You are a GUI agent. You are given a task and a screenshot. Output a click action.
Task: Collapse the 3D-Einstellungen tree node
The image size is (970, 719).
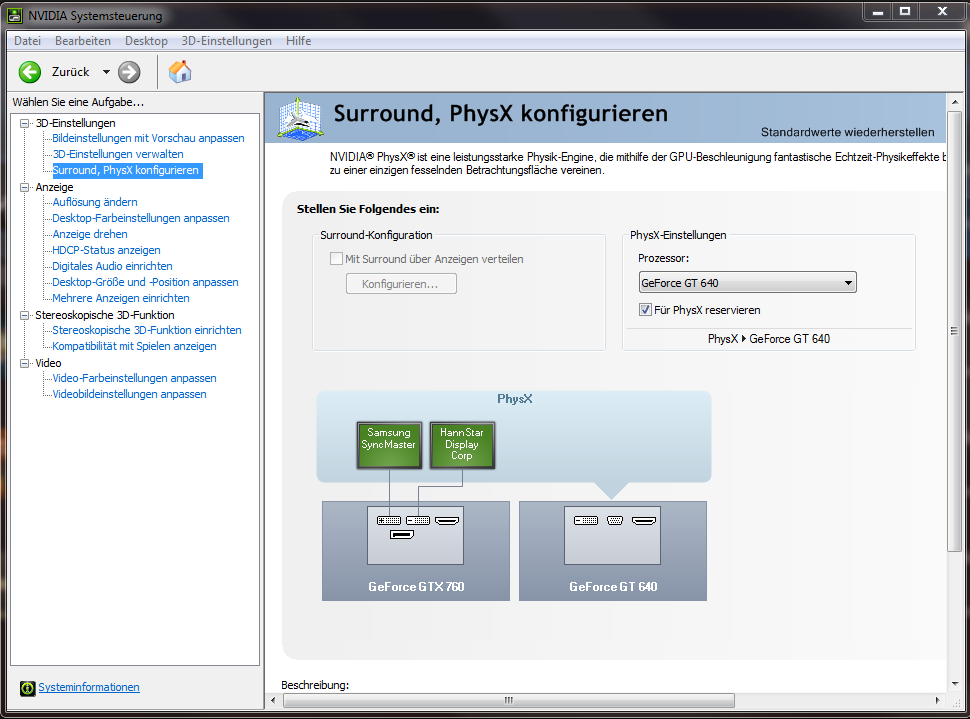(x=25, y=123)
